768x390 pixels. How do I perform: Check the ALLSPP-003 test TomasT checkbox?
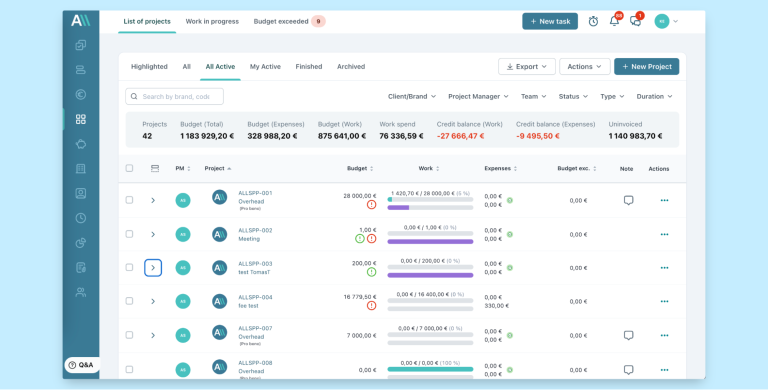tap(129, 268)
